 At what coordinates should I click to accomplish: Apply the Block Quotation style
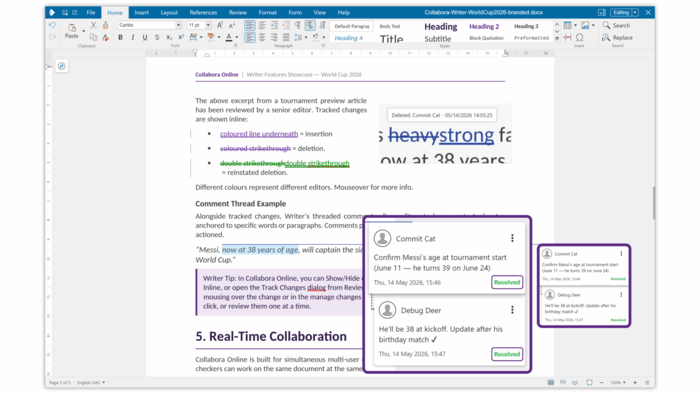pyautogui.click(x=486, y=38)
